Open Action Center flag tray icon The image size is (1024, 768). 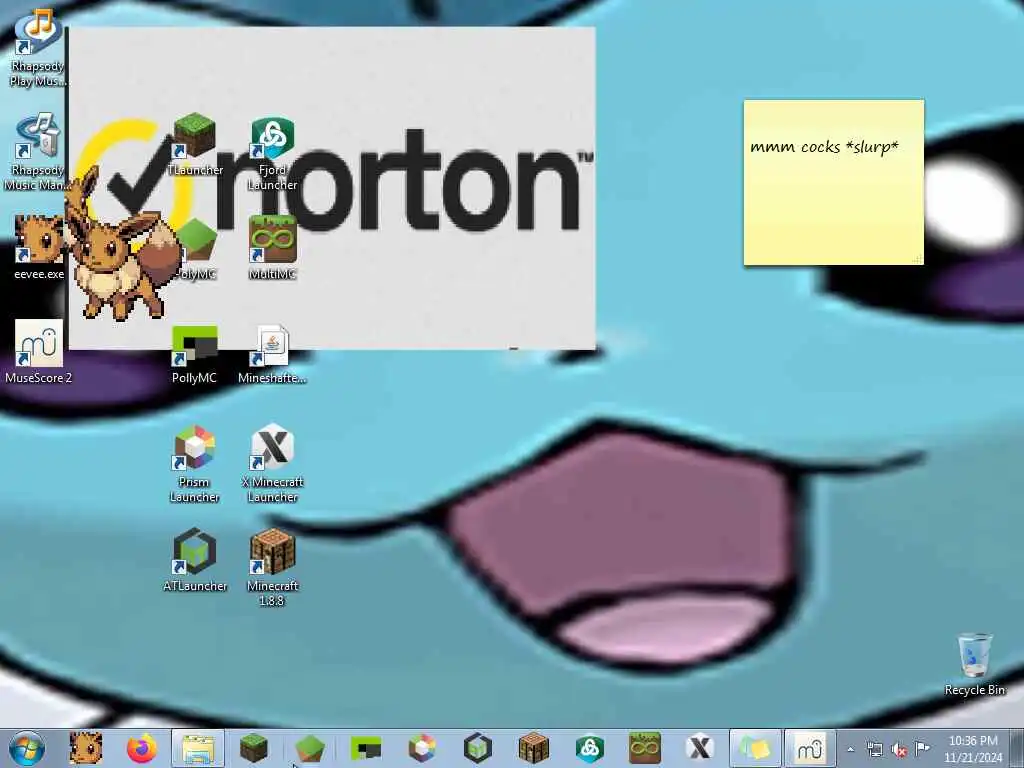922,749
